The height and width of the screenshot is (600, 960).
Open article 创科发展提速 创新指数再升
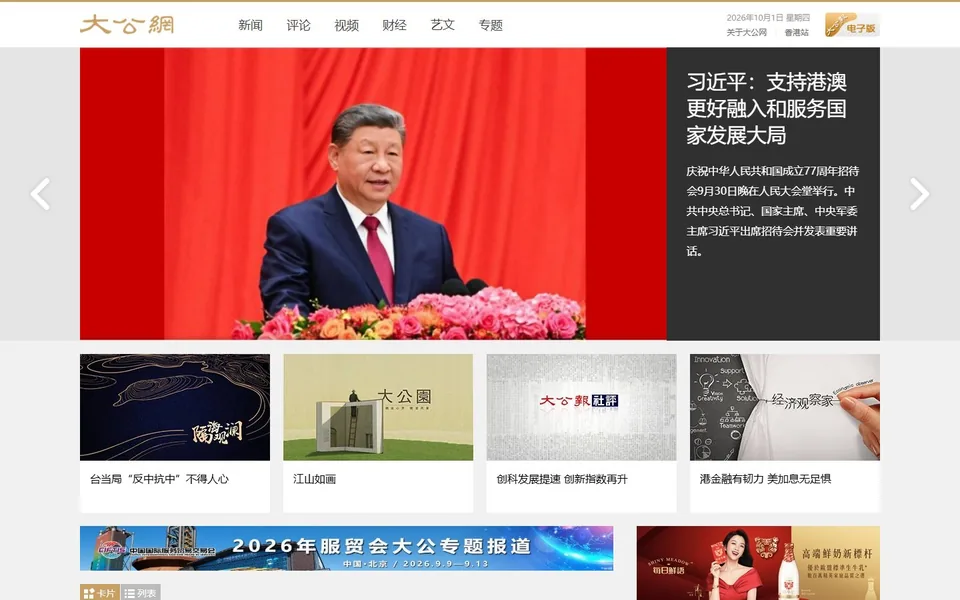[x=562, y=479]
